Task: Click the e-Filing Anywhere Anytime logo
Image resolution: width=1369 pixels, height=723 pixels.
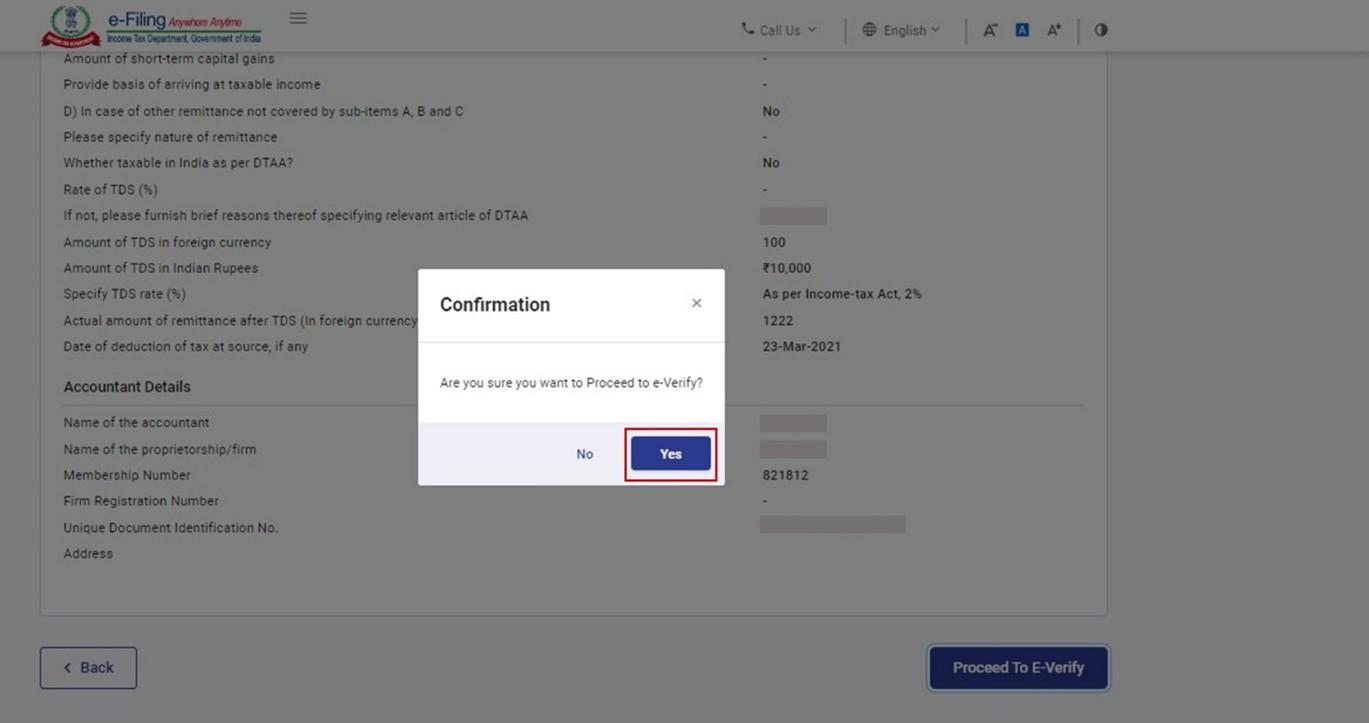Action: (x=160, y=24)
